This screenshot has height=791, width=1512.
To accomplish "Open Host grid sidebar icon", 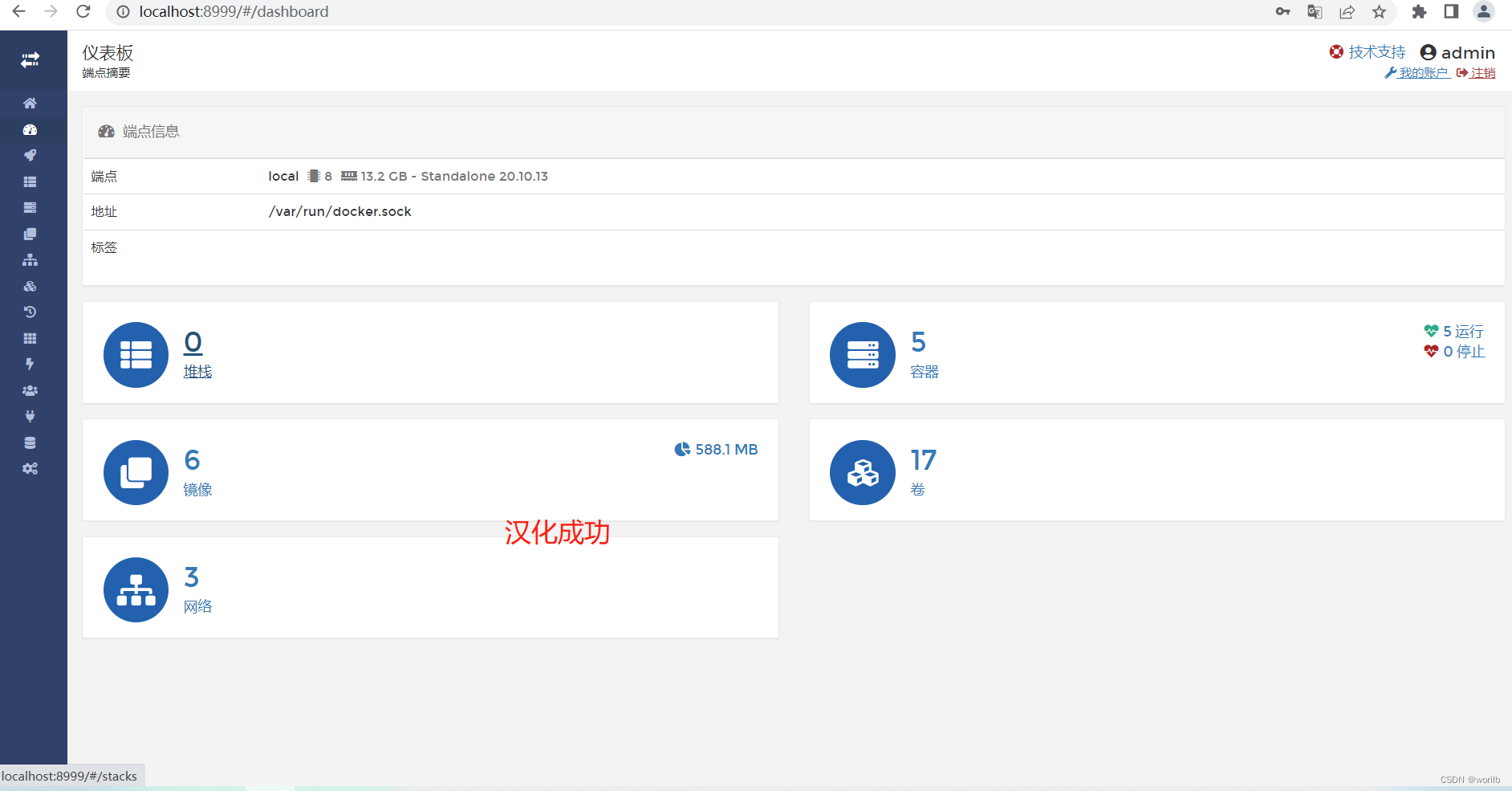I will click(x=30, y=338).
